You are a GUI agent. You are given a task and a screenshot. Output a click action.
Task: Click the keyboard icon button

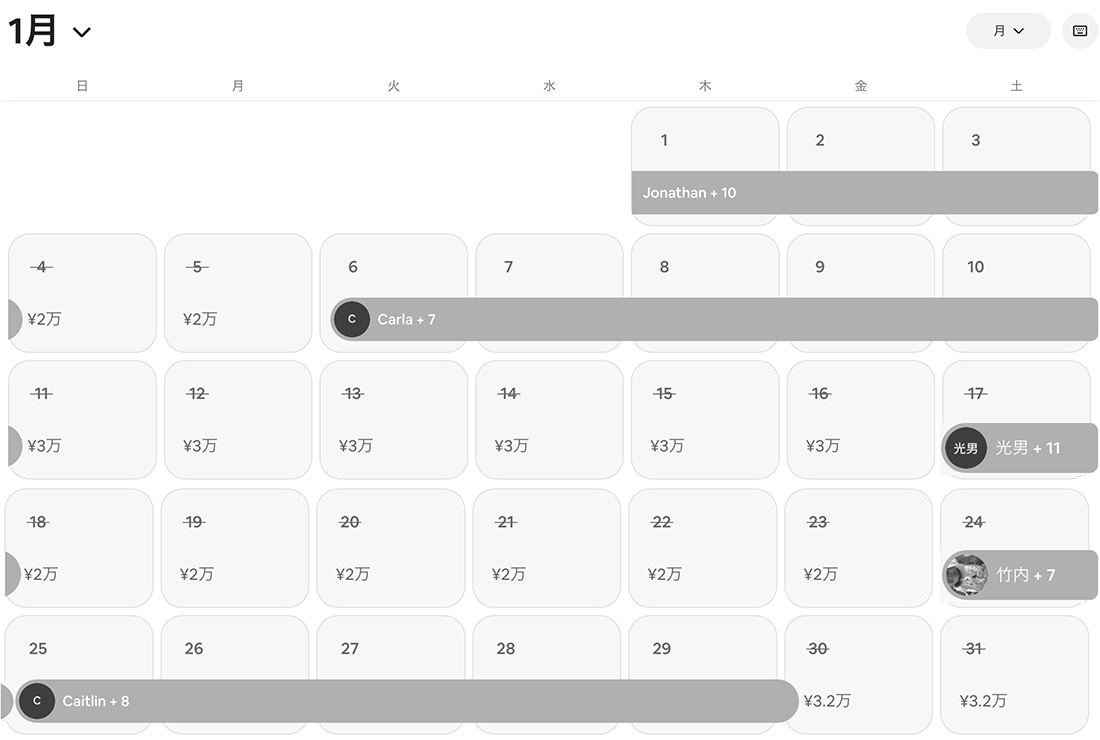[1079, 31]
